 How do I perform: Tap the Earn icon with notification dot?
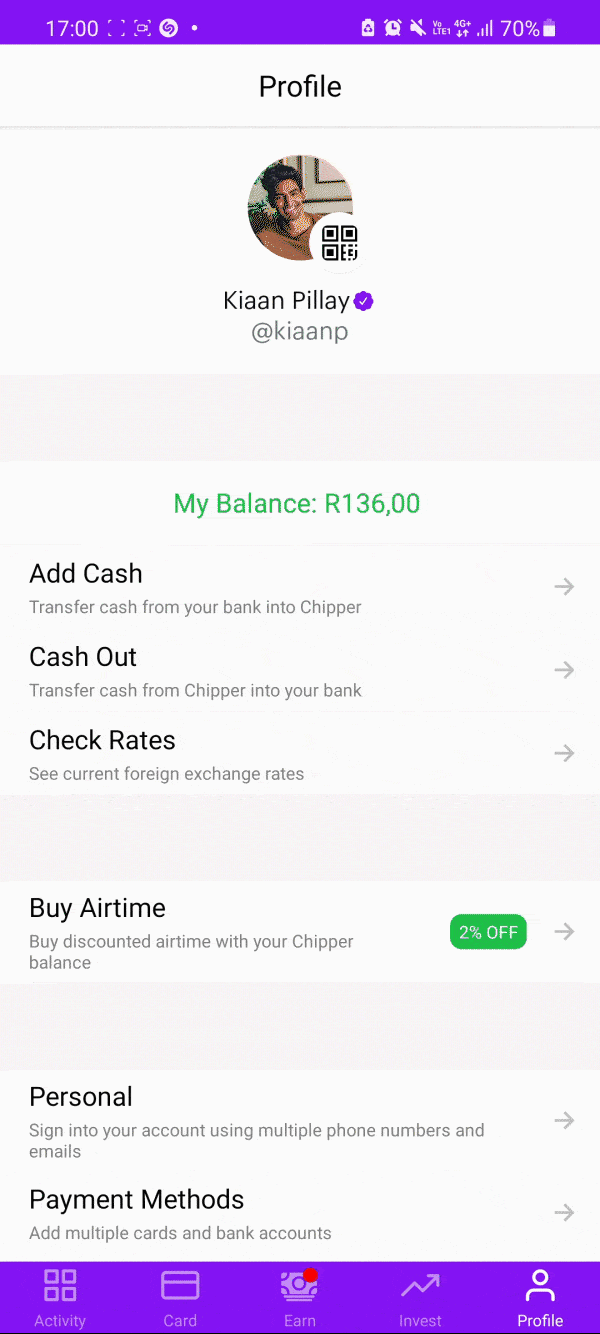[299, 1284]
